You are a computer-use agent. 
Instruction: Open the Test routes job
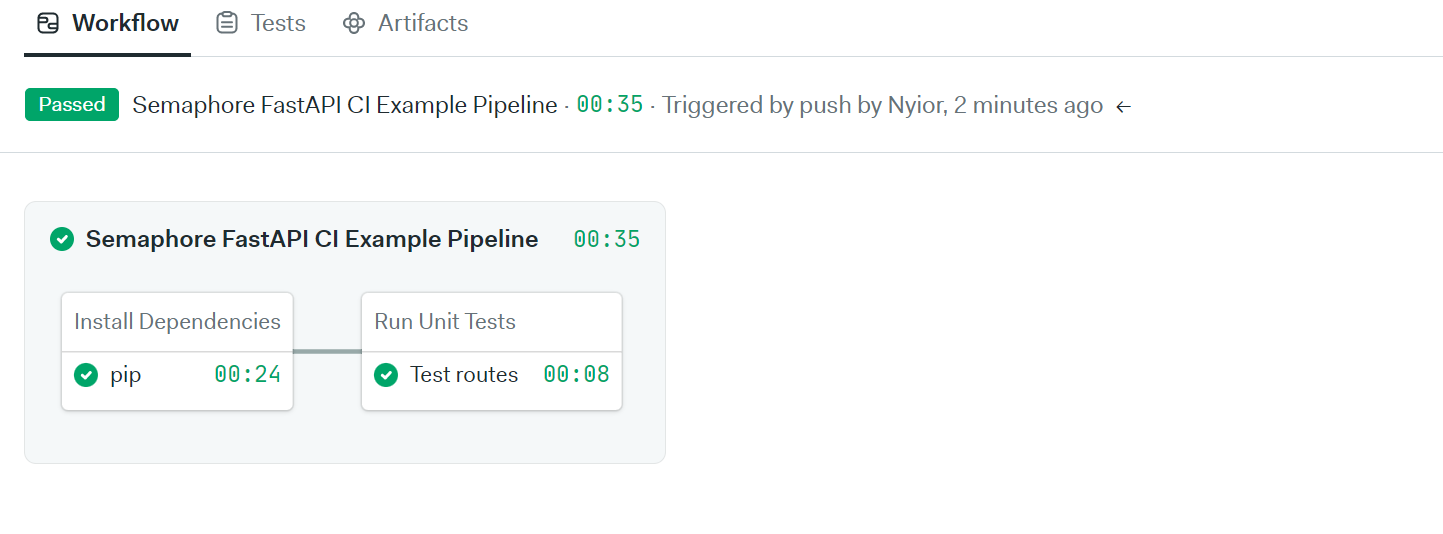(464, 375)
